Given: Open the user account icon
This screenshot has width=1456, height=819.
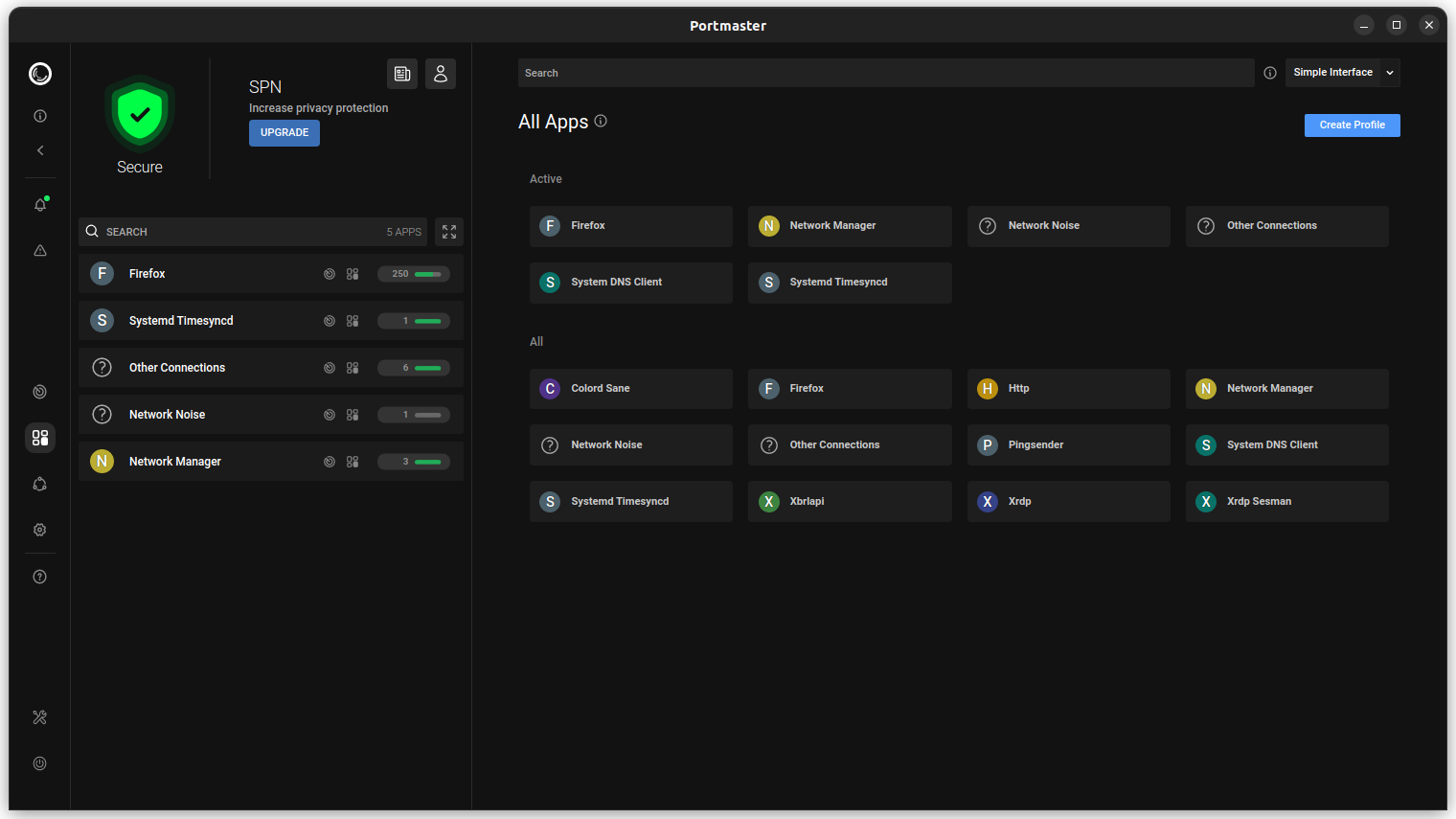Looking at the screenshot, I should [441, 74].
